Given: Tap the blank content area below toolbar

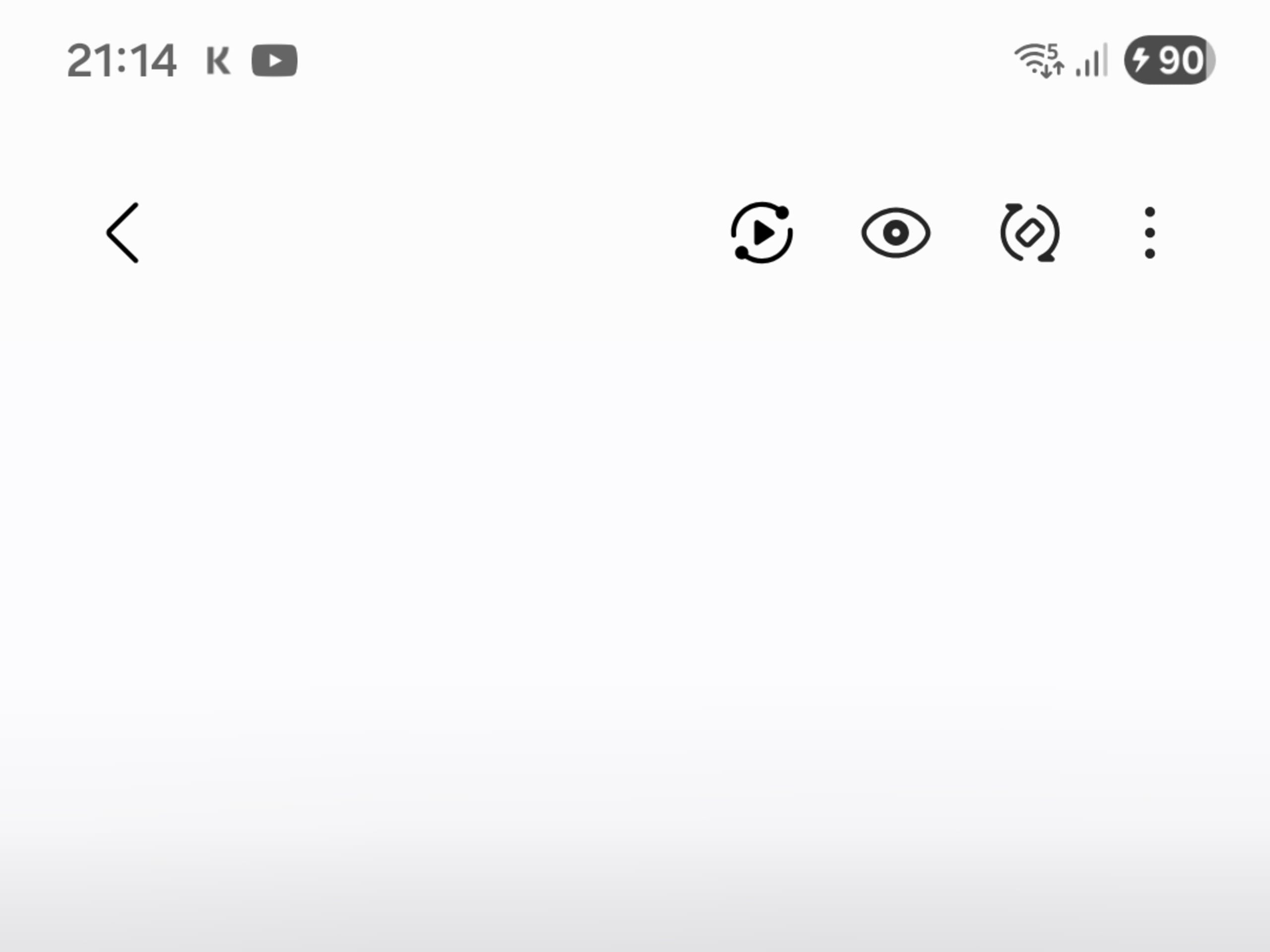Looking at the screenshot, I should 635,602.
